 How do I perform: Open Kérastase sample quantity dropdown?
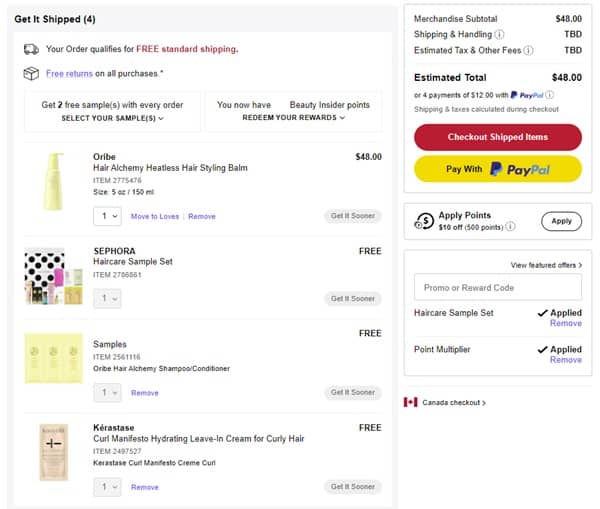coord(107,487)
